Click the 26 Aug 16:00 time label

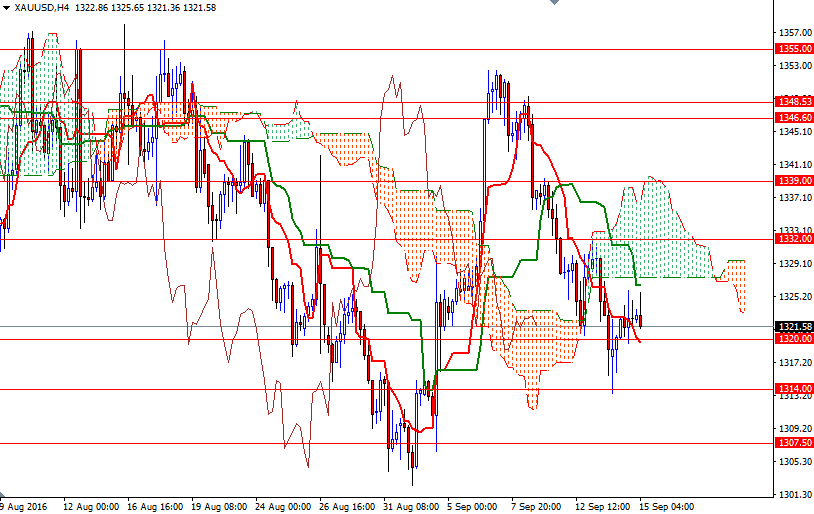[x=347, y=507]
